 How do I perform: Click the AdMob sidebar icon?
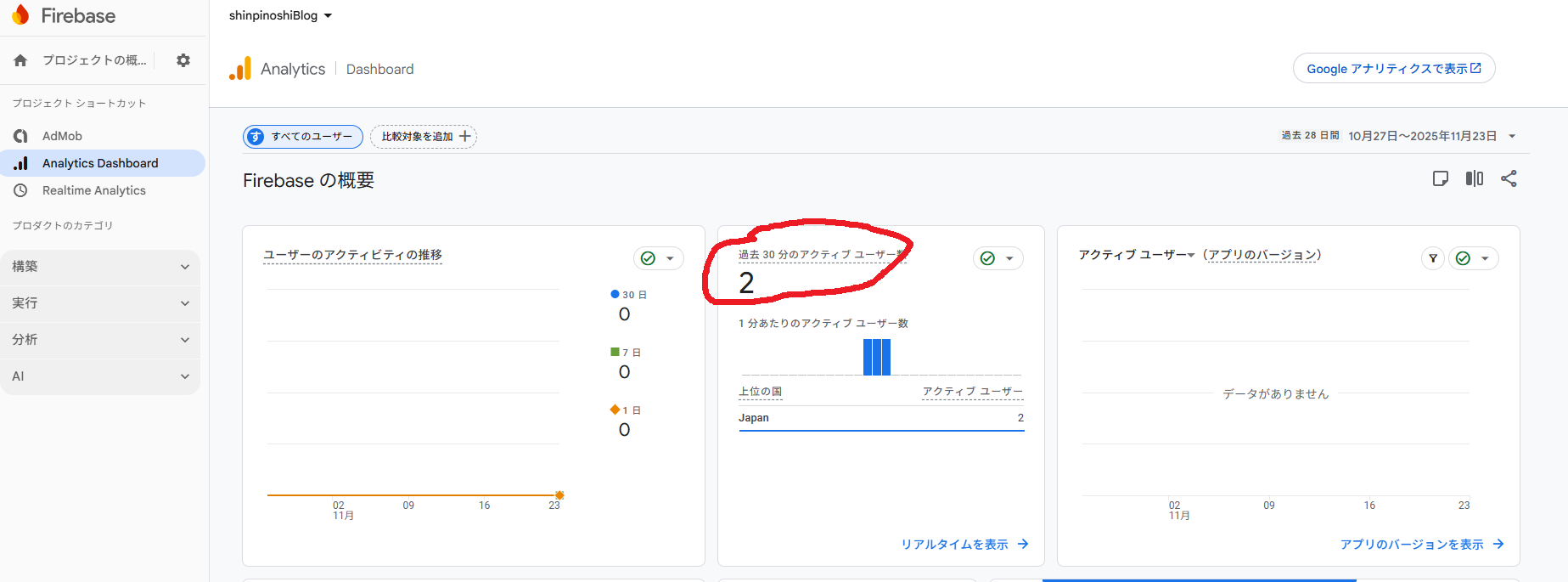(20, 136)
